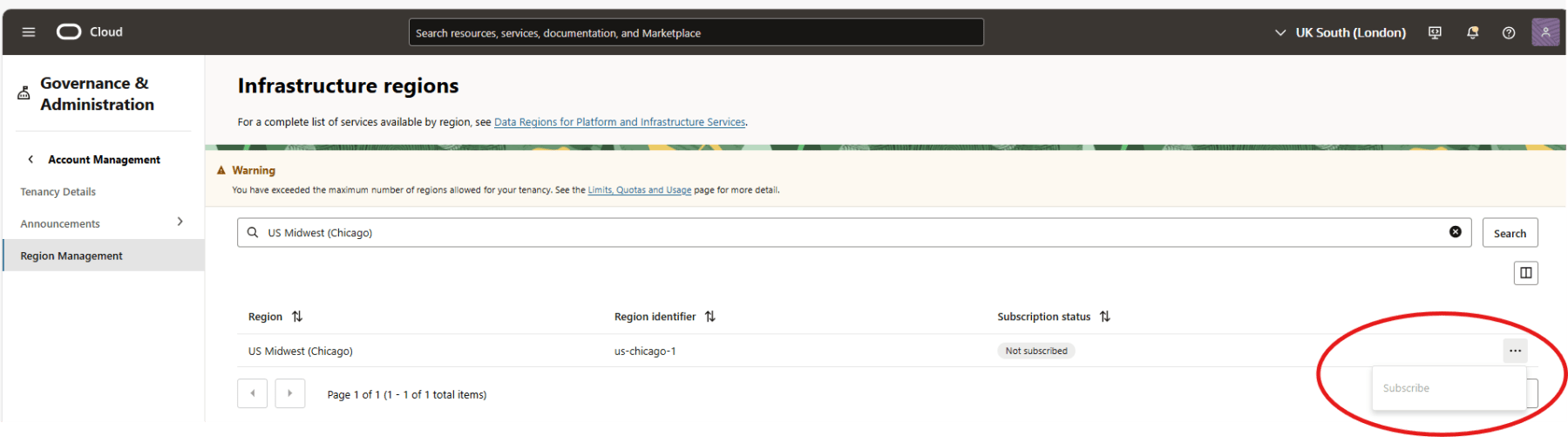Clear the region search field text
This screenshot has width=1568, height=437.
[1455, 232]
